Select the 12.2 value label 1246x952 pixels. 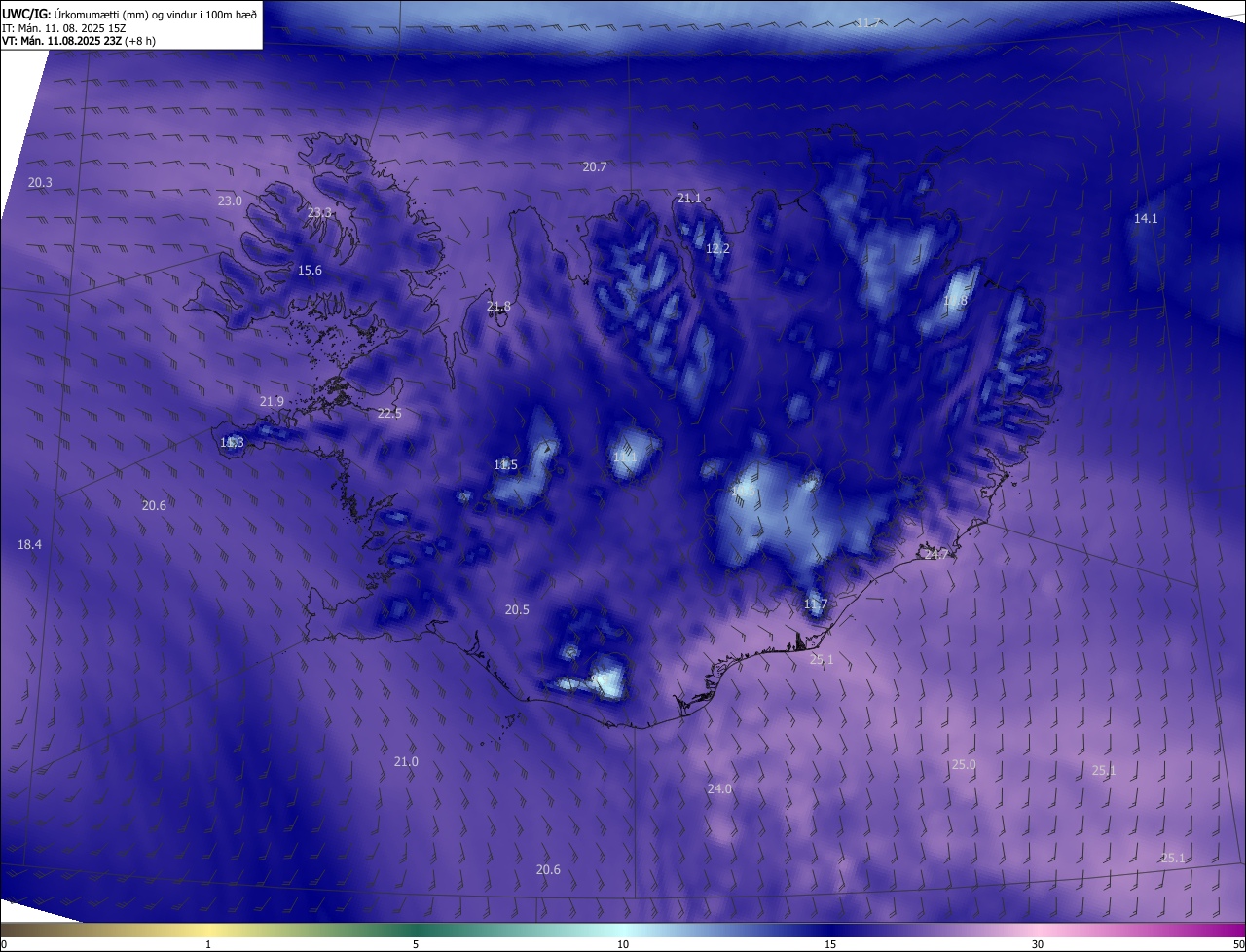[x=717, y=249]
